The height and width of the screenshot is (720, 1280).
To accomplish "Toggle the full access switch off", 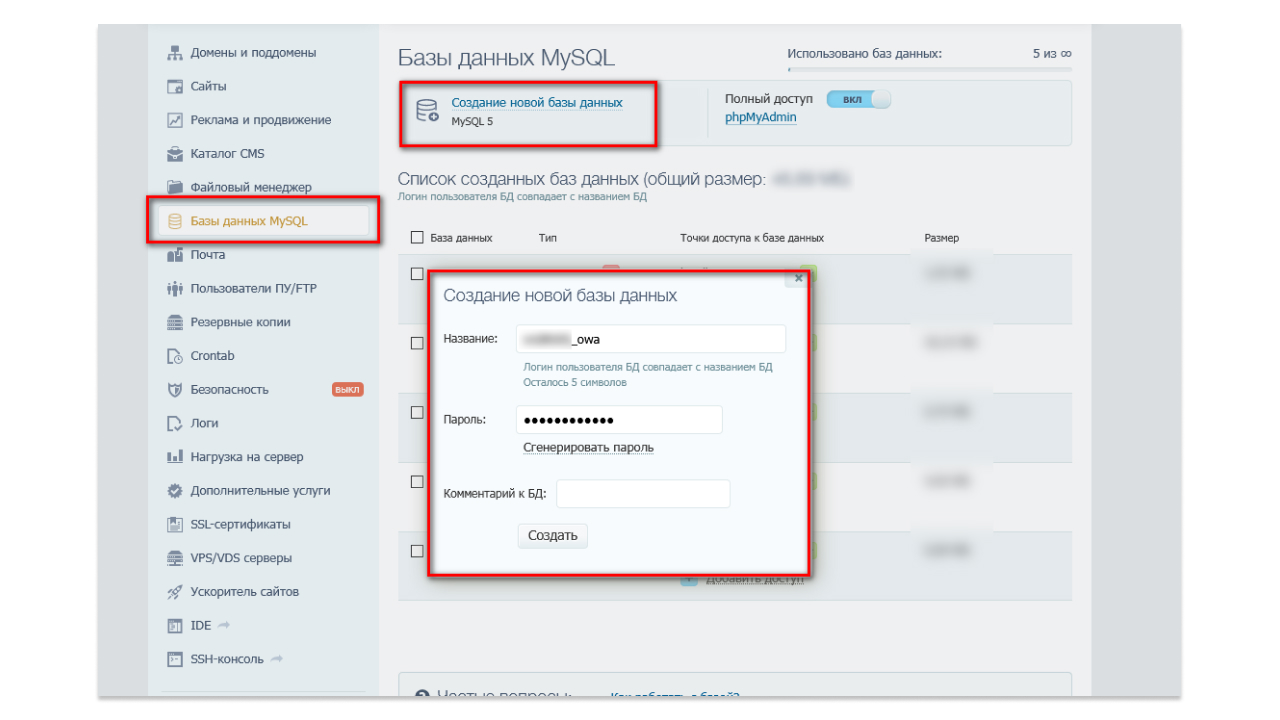I will point(858,100).
